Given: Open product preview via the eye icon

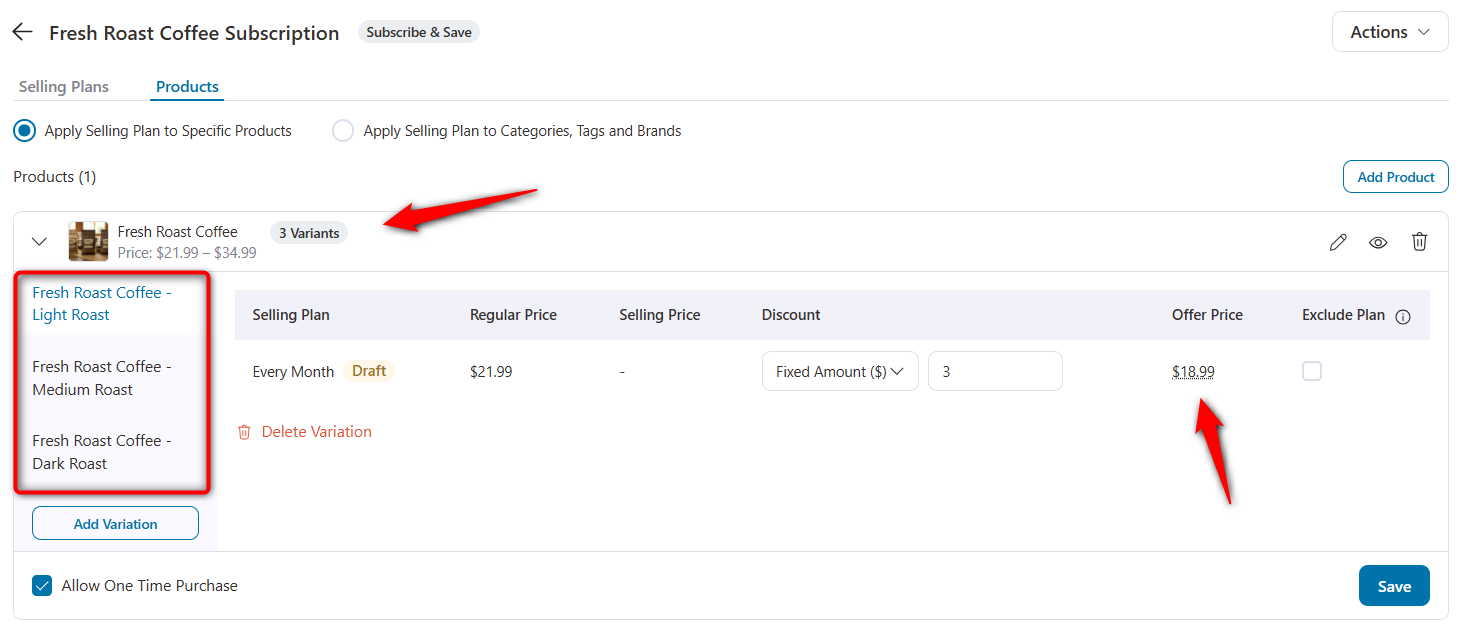Looking at the screenshot, I should [1378, 241].
